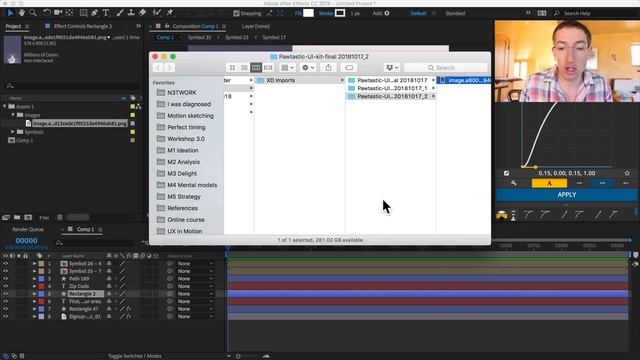This screenshot has height=360, width=640.
Task: Select the Standard workspace
Action: (x=455, y=13)
